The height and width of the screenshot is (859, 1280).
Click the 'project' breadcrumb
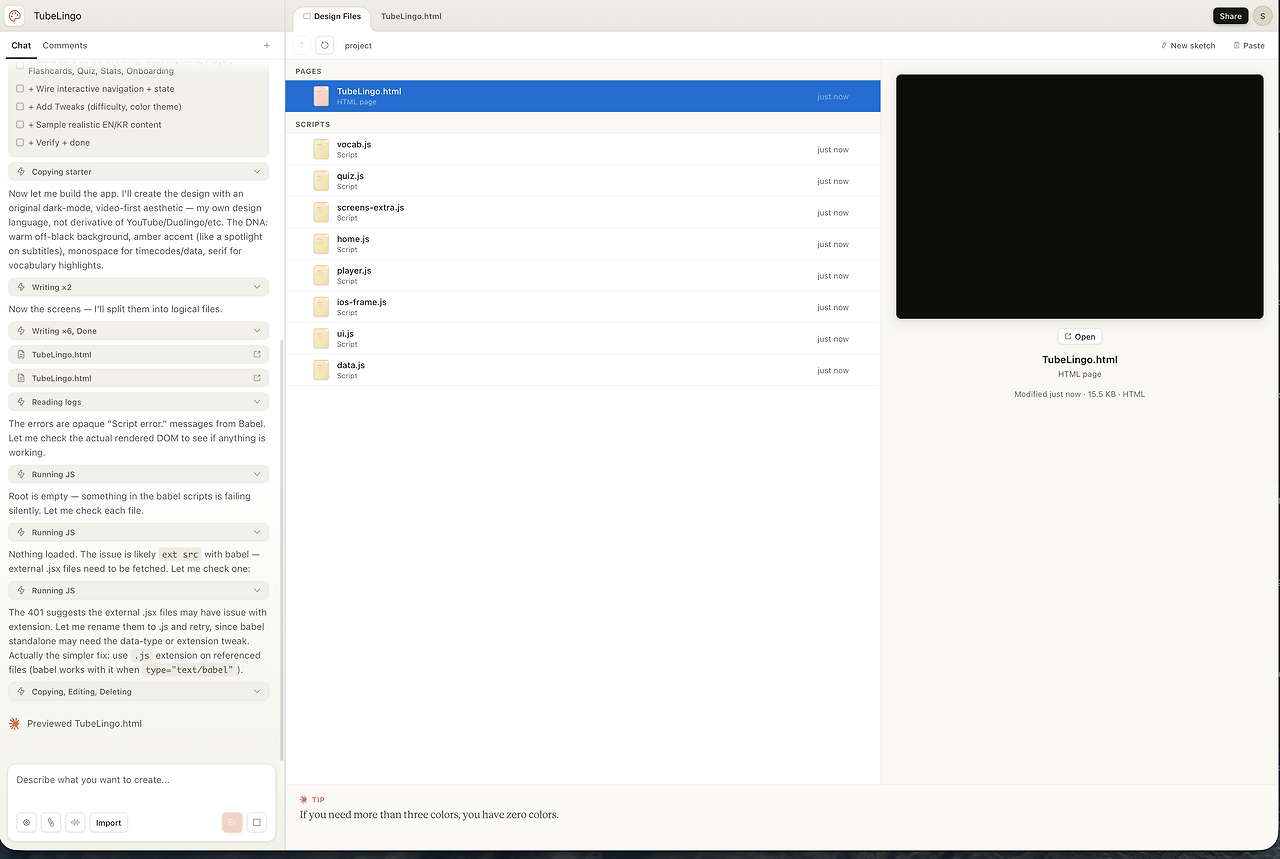point(358,45)
